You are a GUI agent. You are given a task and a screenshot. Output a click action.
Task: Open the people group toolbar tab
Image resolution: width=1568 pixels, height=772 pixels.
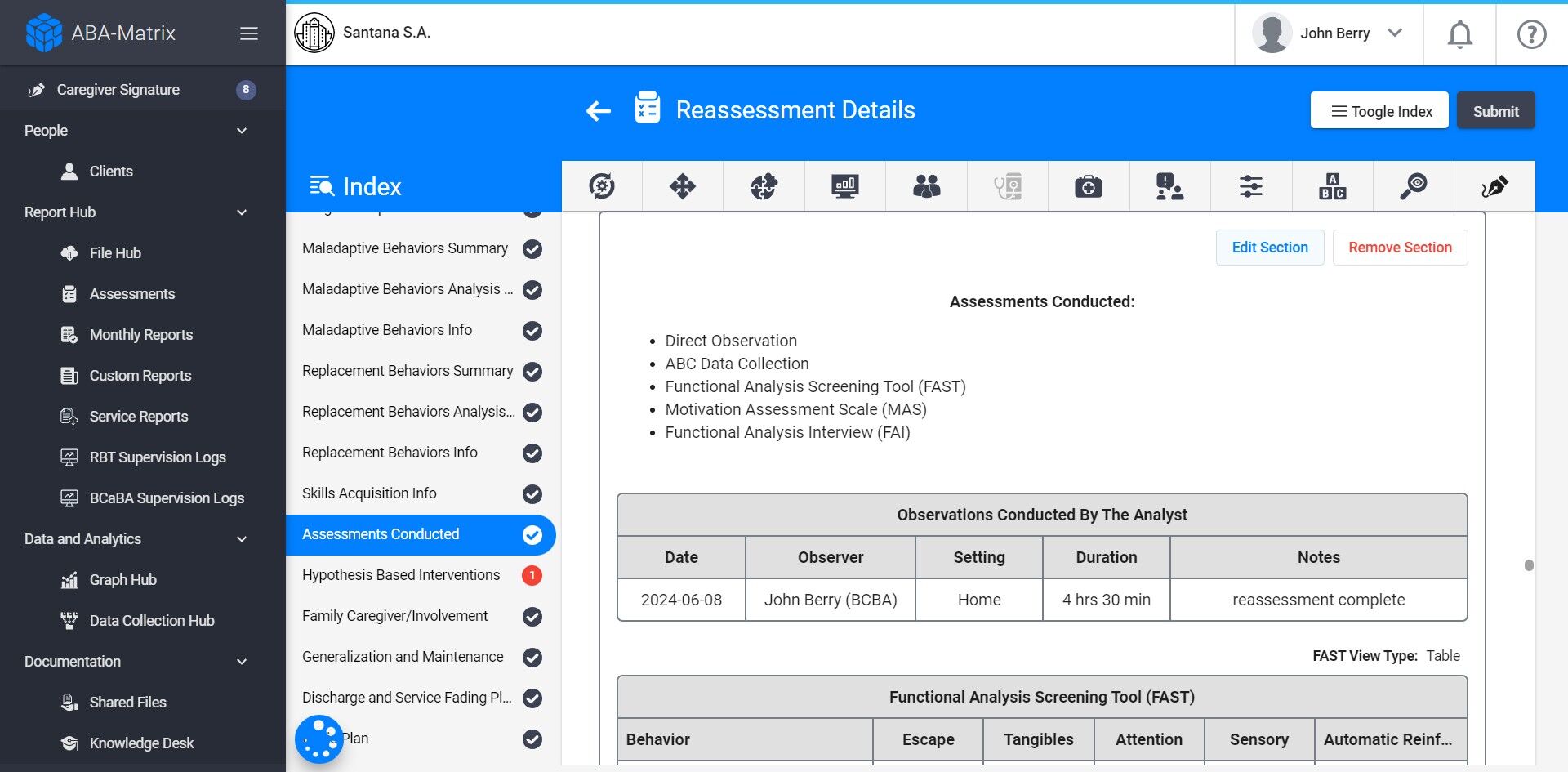[926, 186]
